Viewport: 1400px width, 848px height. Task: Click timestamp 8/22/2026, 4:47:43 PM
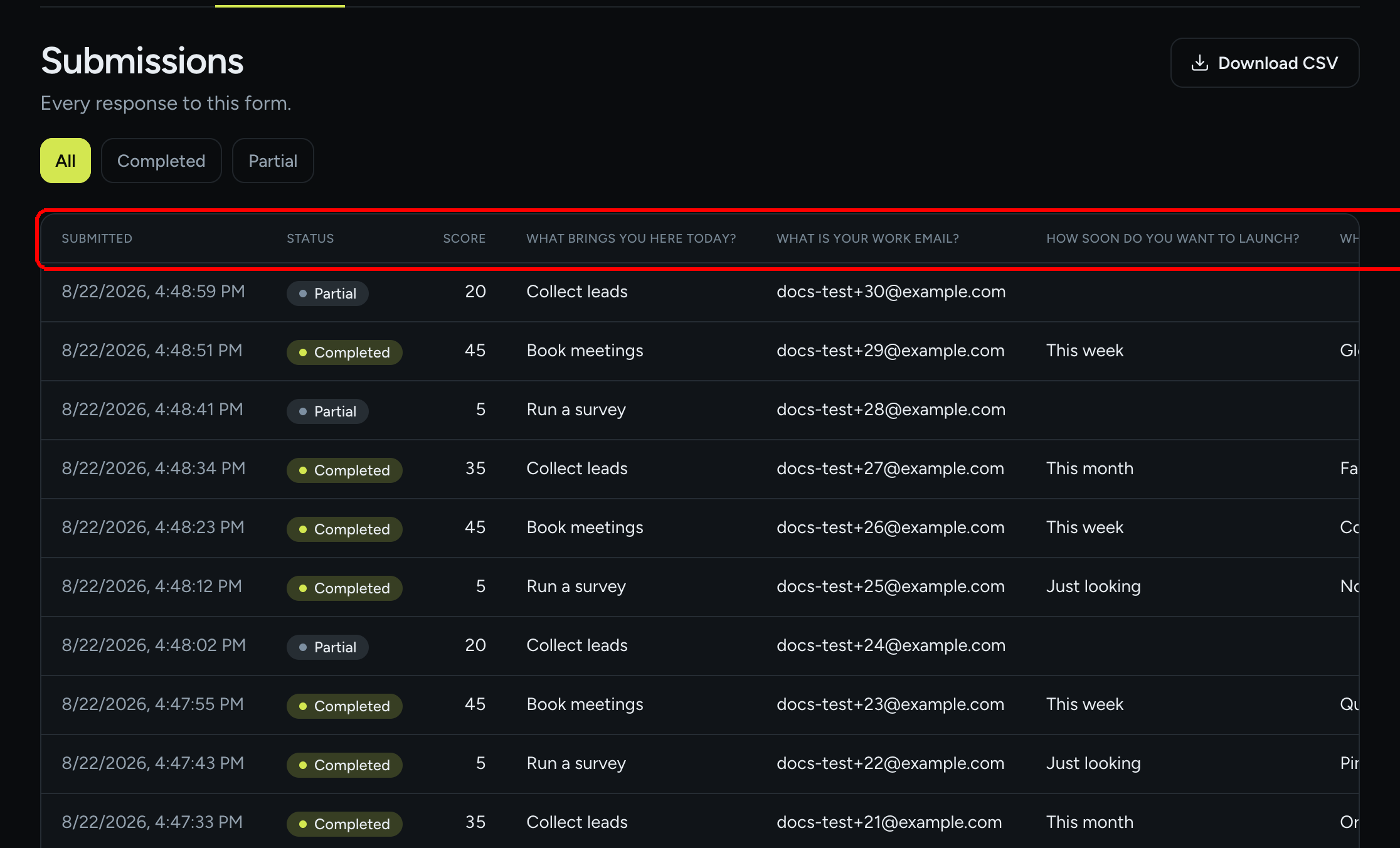coord(152,763)
